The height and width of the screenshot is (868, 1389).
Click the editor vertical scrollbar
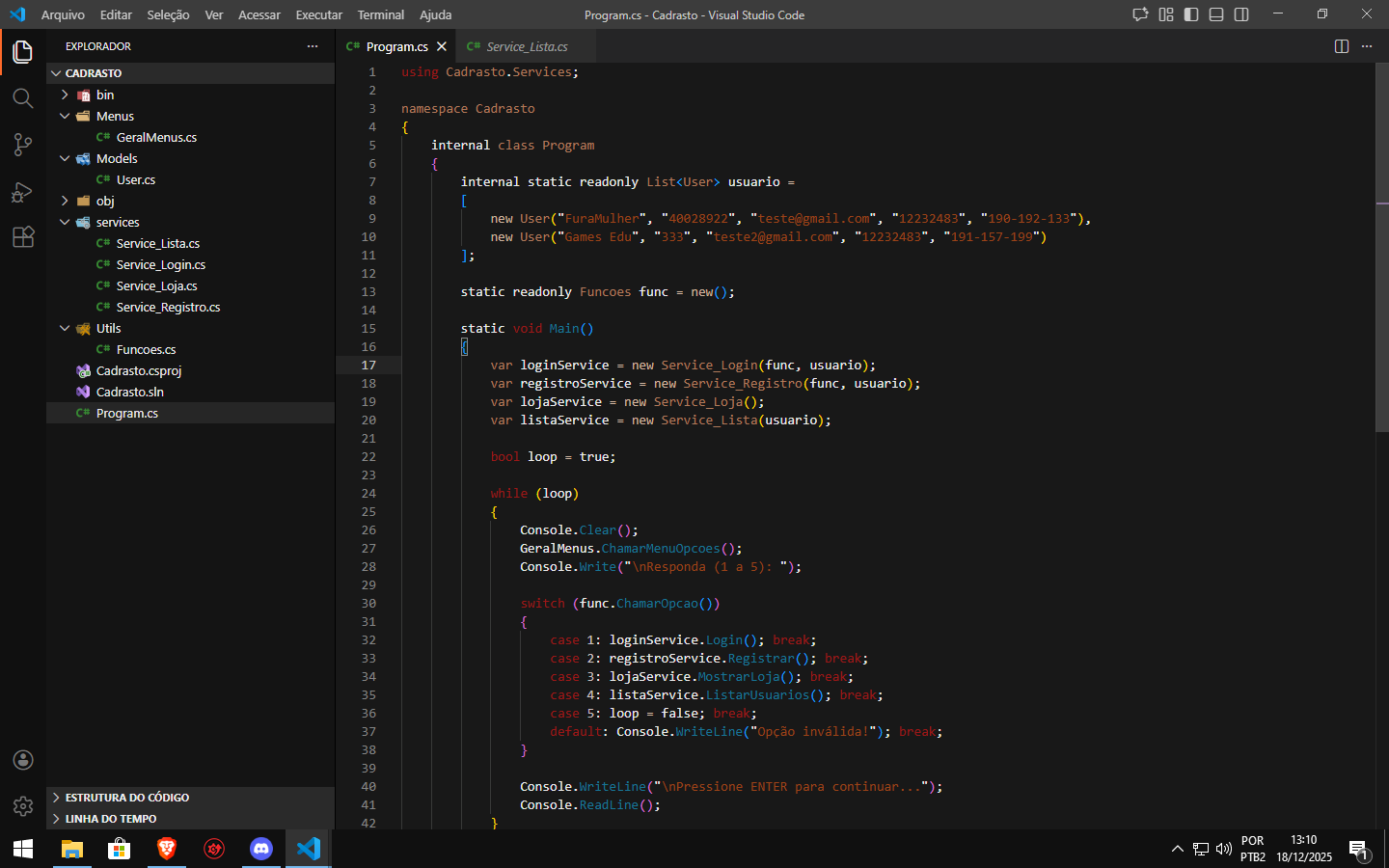pos(1382,247)
